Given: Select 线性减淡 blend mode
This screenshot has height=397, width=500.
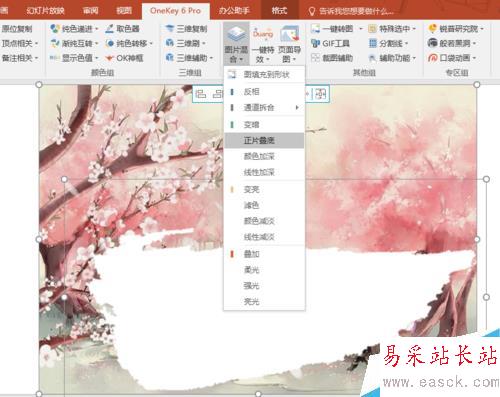Looking at the screenshot, I should 264,237.
